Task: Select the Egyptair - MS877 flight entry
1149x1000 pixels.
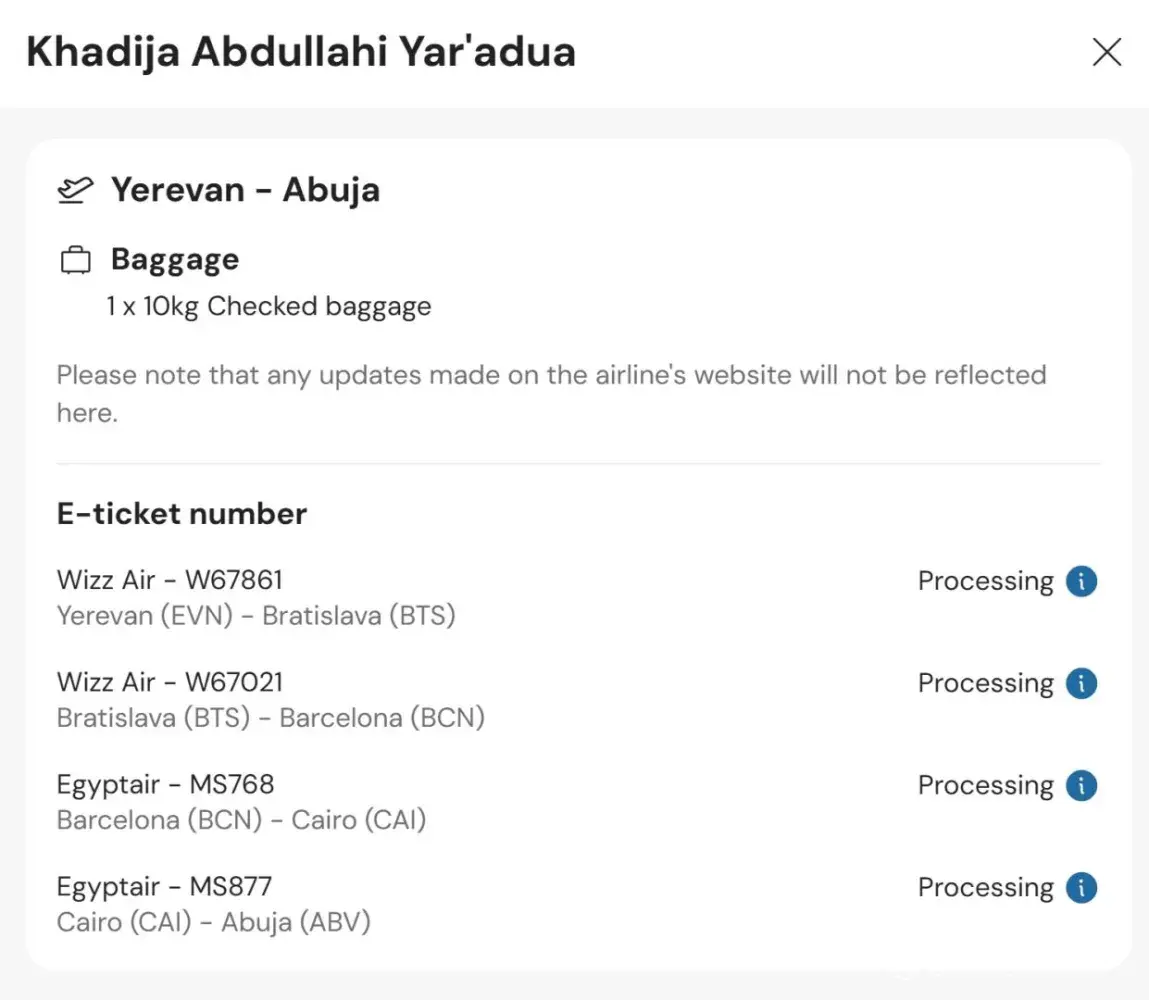Action: click(x=164, y=886)
